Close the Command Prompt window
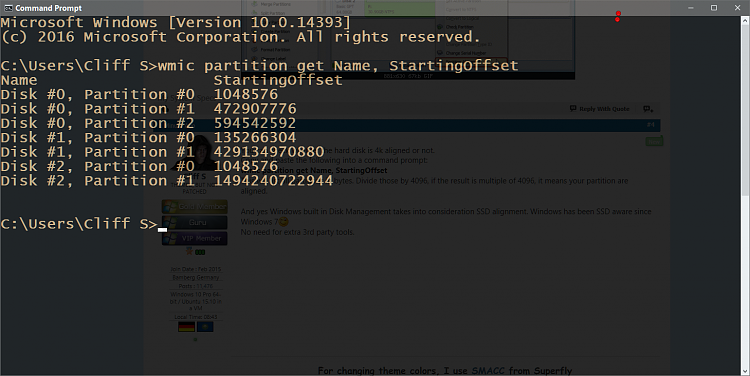 pos(737,8)
